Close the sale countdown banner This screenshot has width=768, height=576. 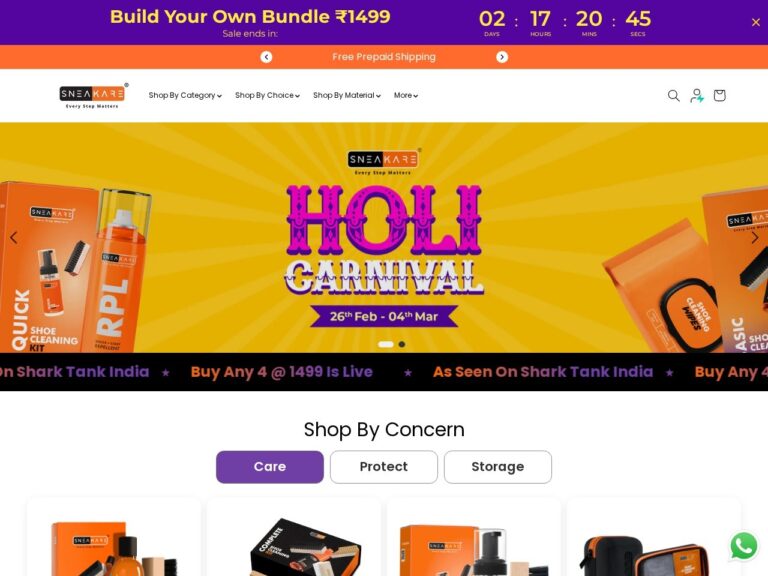(755, 22)
